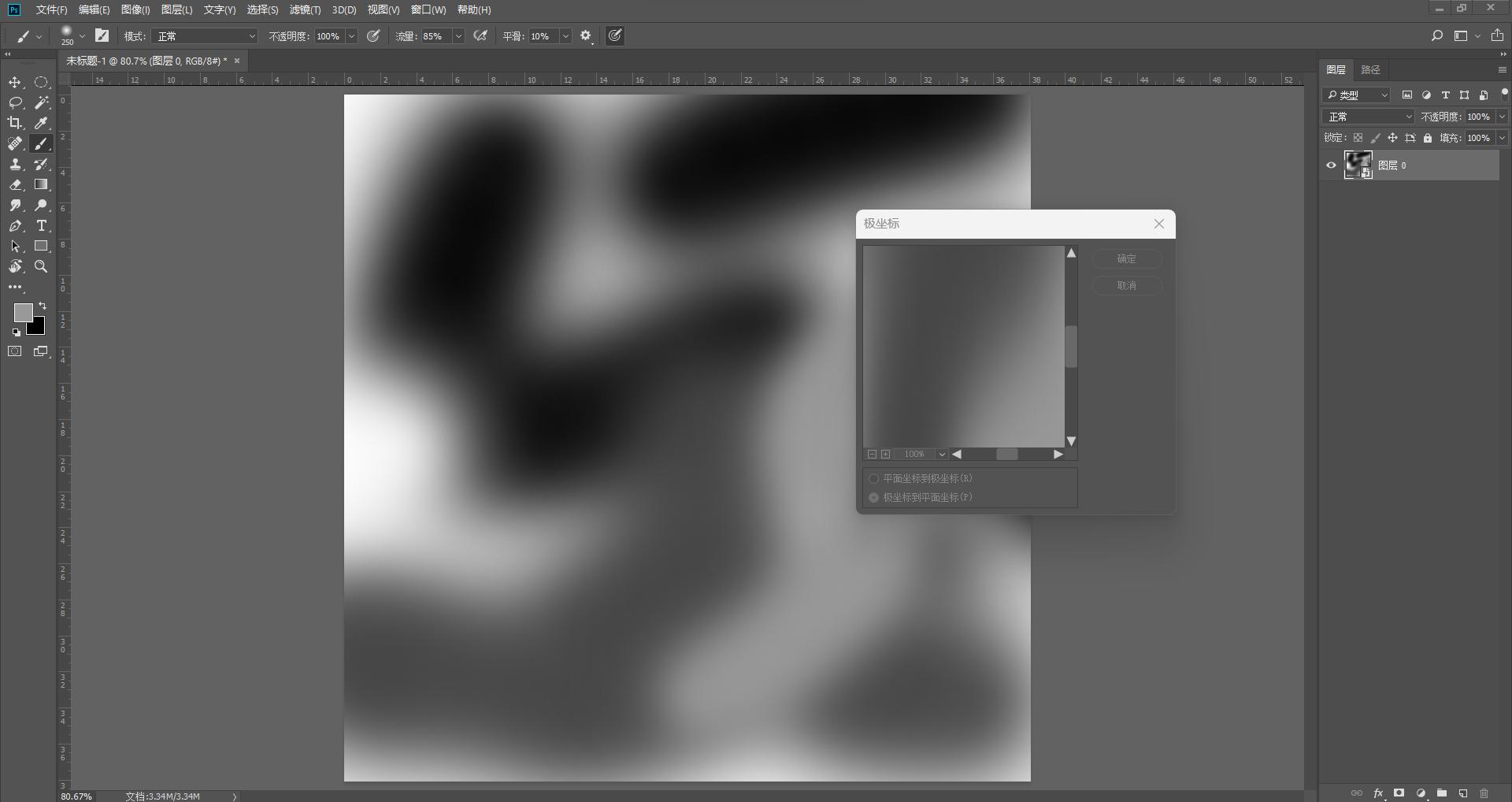
Task: Zoom out the polar coordinates preview
Action: coord(872,455)
